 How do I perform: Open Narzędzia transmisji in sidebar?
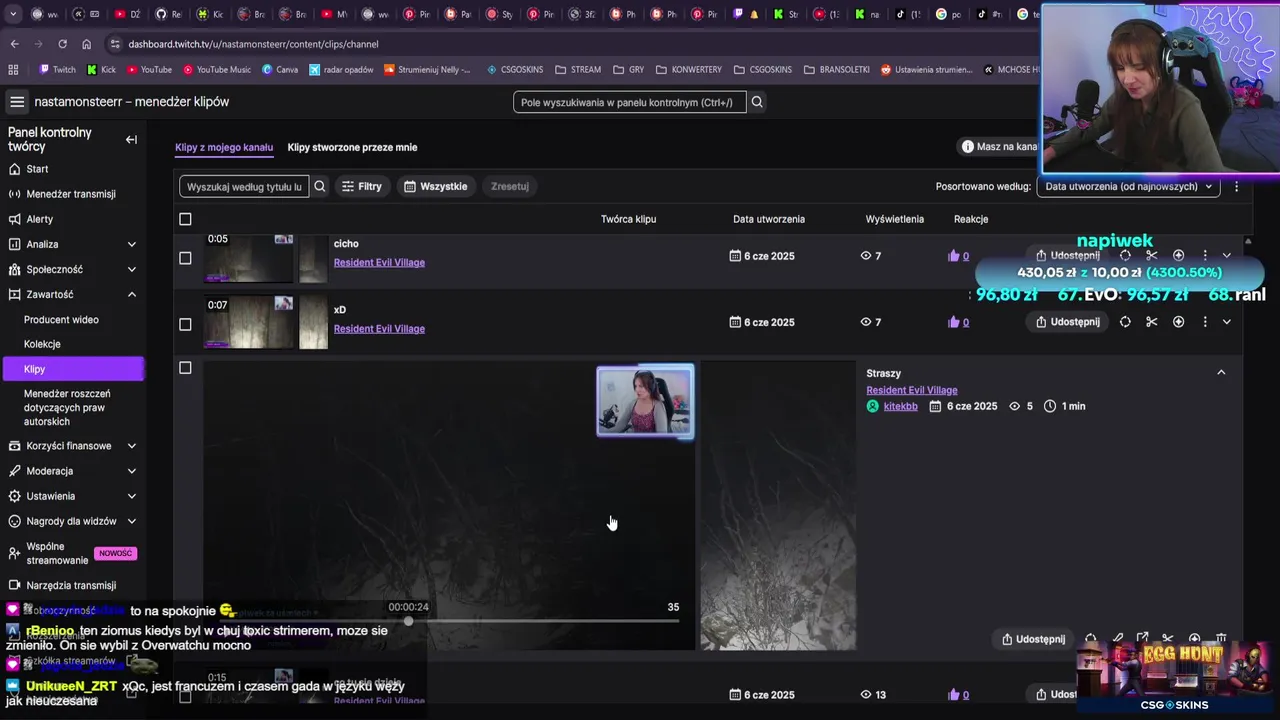72,585
